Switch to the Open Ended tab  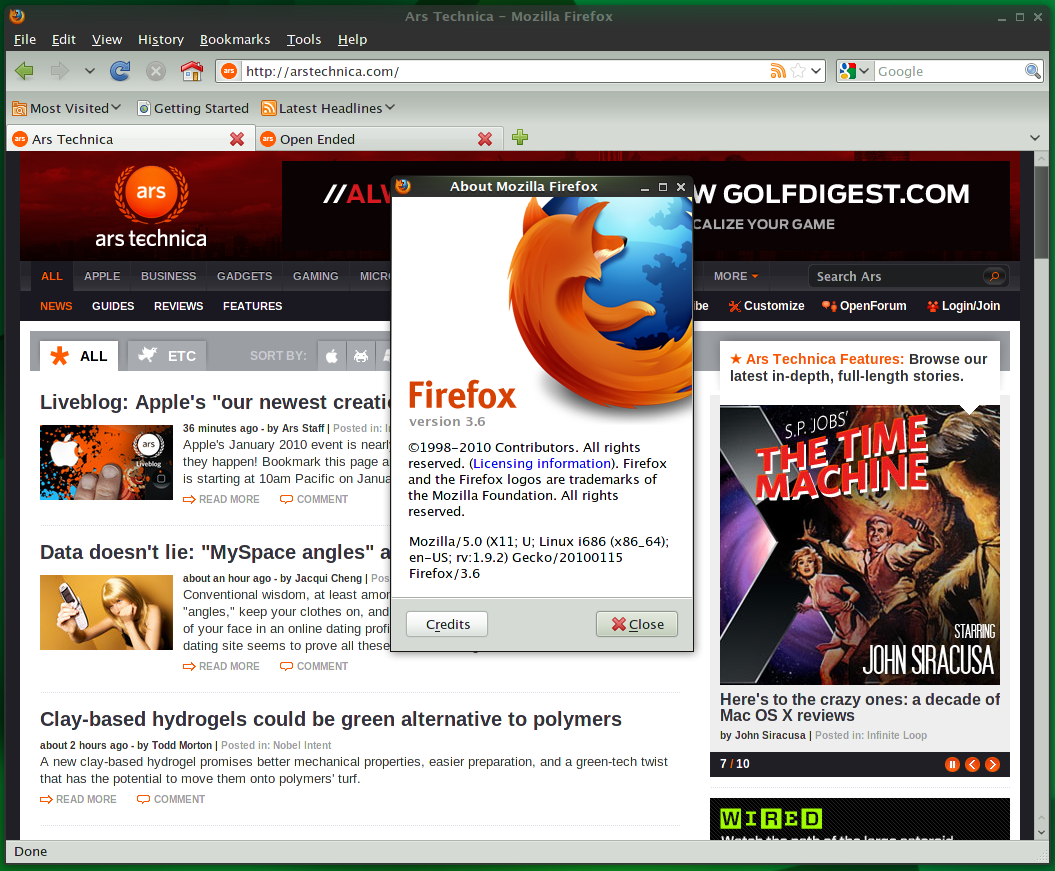coord(370,139)
